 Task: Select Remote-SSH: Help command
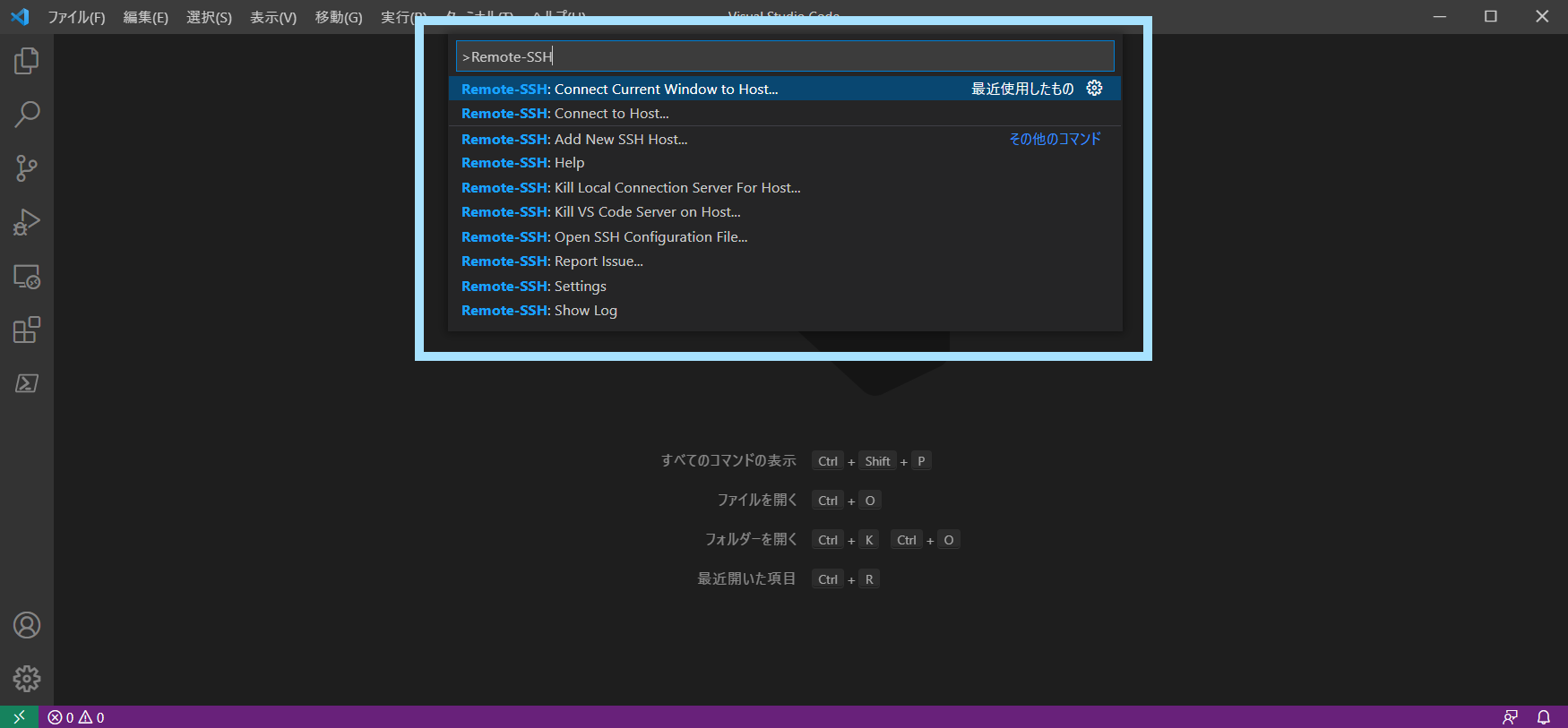click(x=785, y=163)
